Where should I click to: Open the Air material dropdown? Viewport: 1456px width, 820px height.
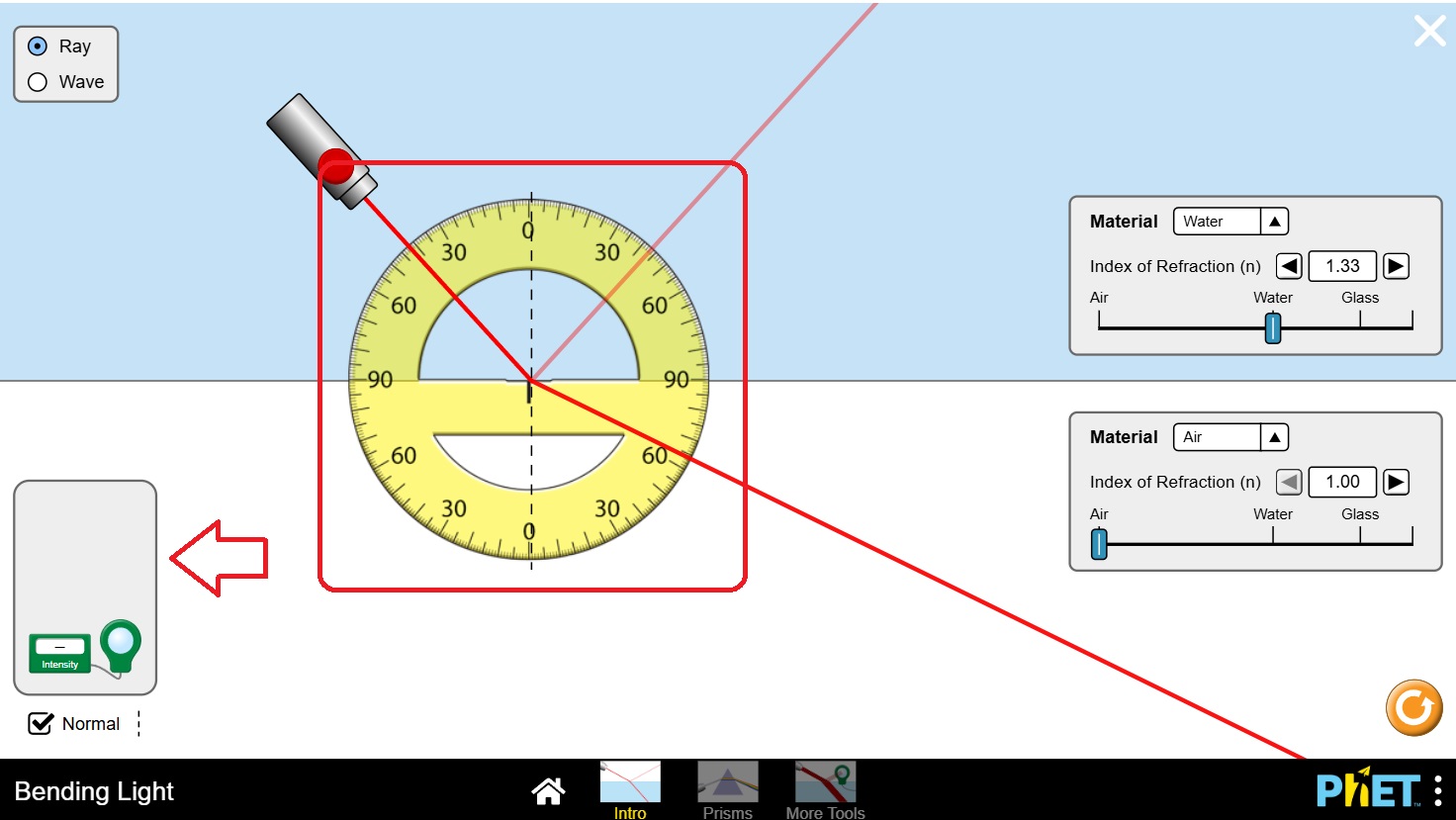(1230, 437)
